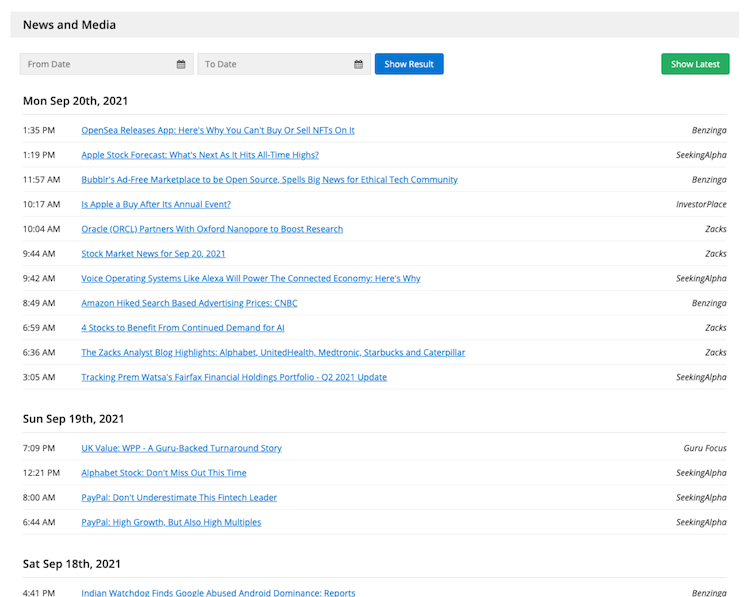
Task: Open 'Alphabet Stock: Don't Miss Out This Time'
Action: 163,473
